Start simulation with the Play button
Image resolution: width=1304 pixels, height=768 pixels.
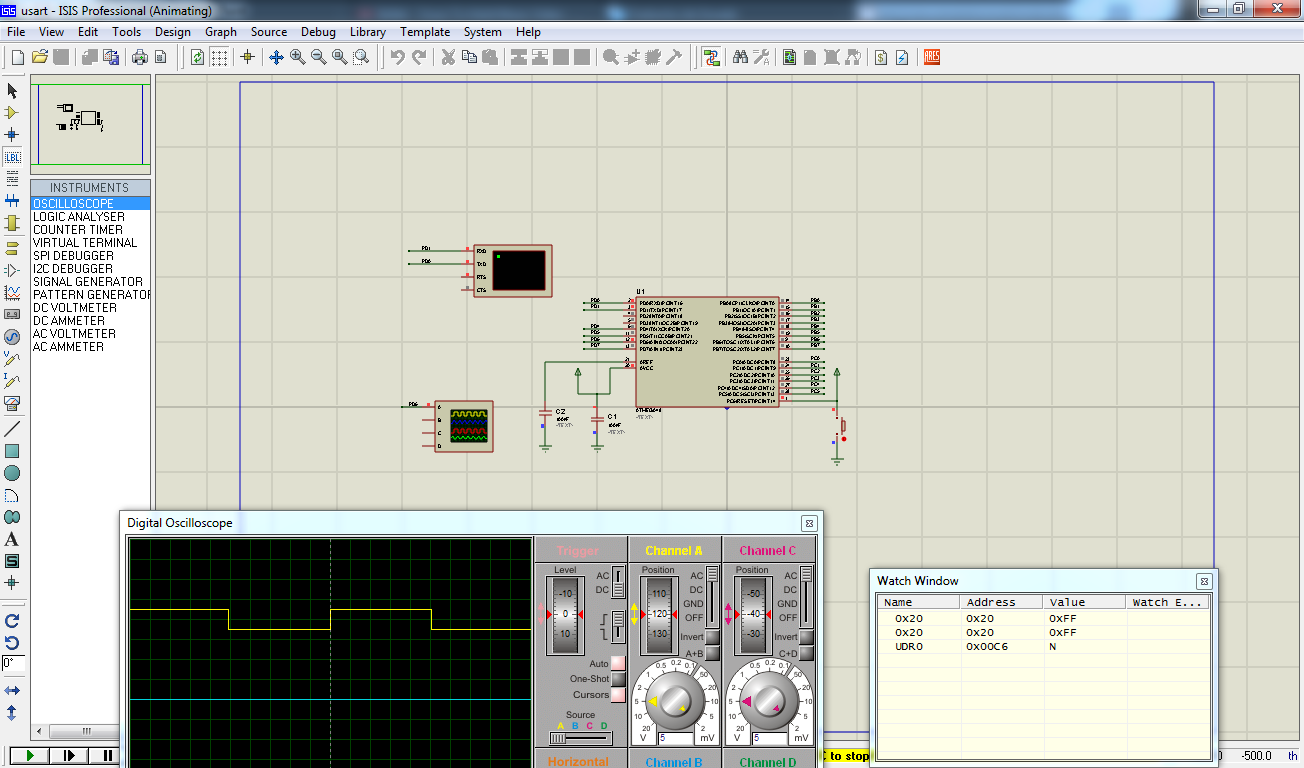(x=28, y=755)
